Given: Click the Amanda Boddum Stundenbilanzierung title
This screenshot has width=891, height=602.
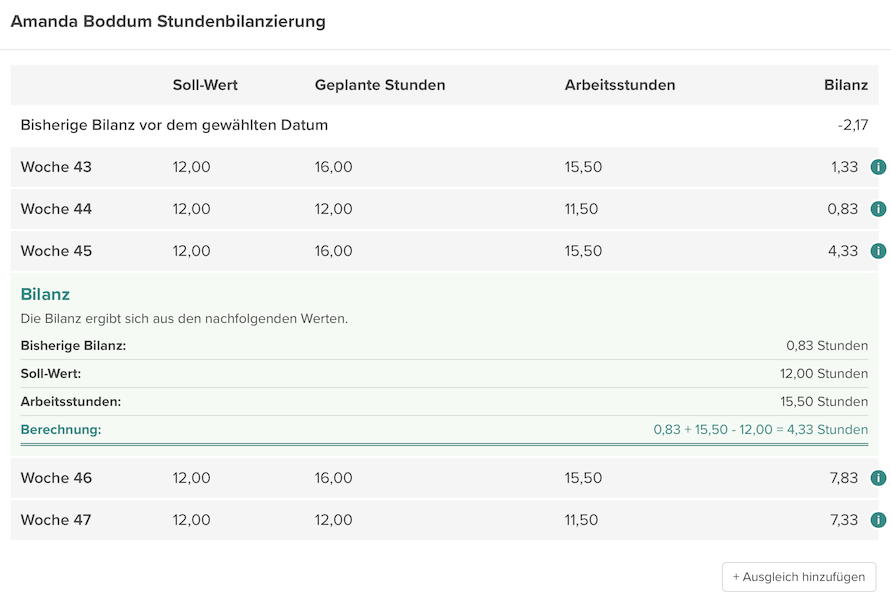Looking at the screenshot, I should [x=167, y=21].
